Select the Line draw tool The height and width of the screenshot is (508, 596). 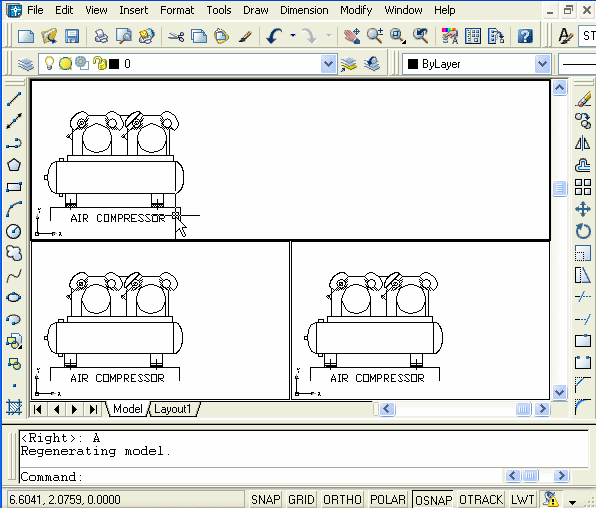point(14,99)
